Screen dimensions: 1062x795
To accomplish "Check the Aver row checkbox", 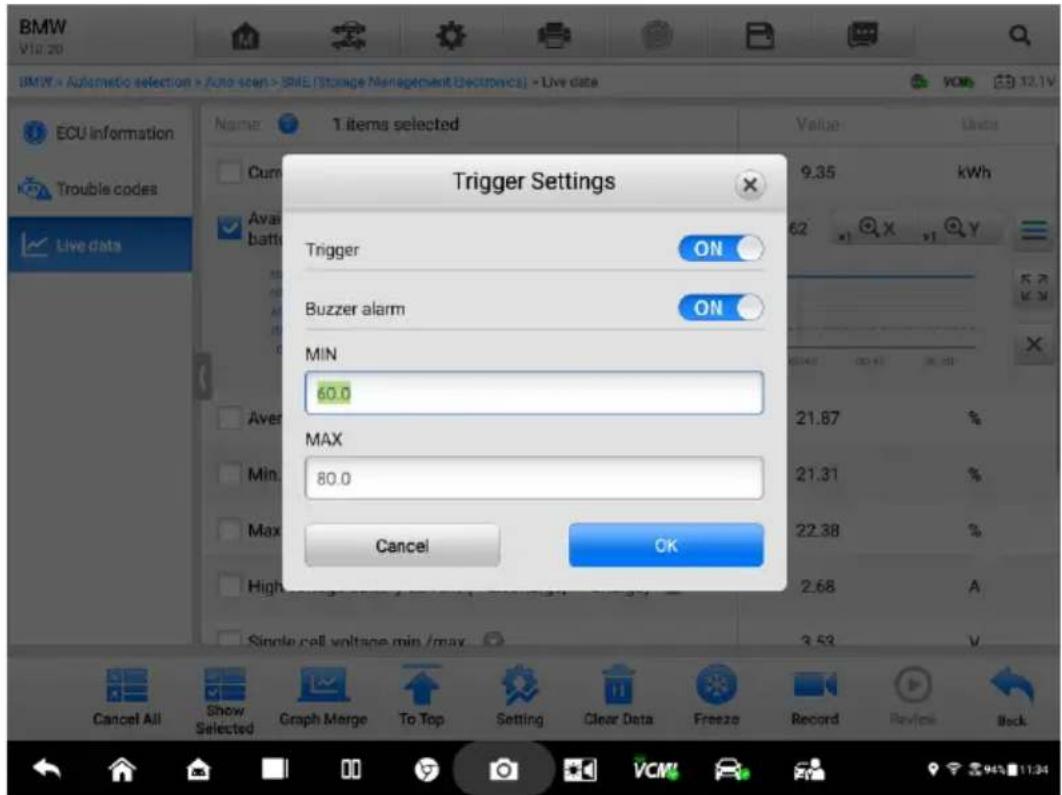I will [230, 418].
